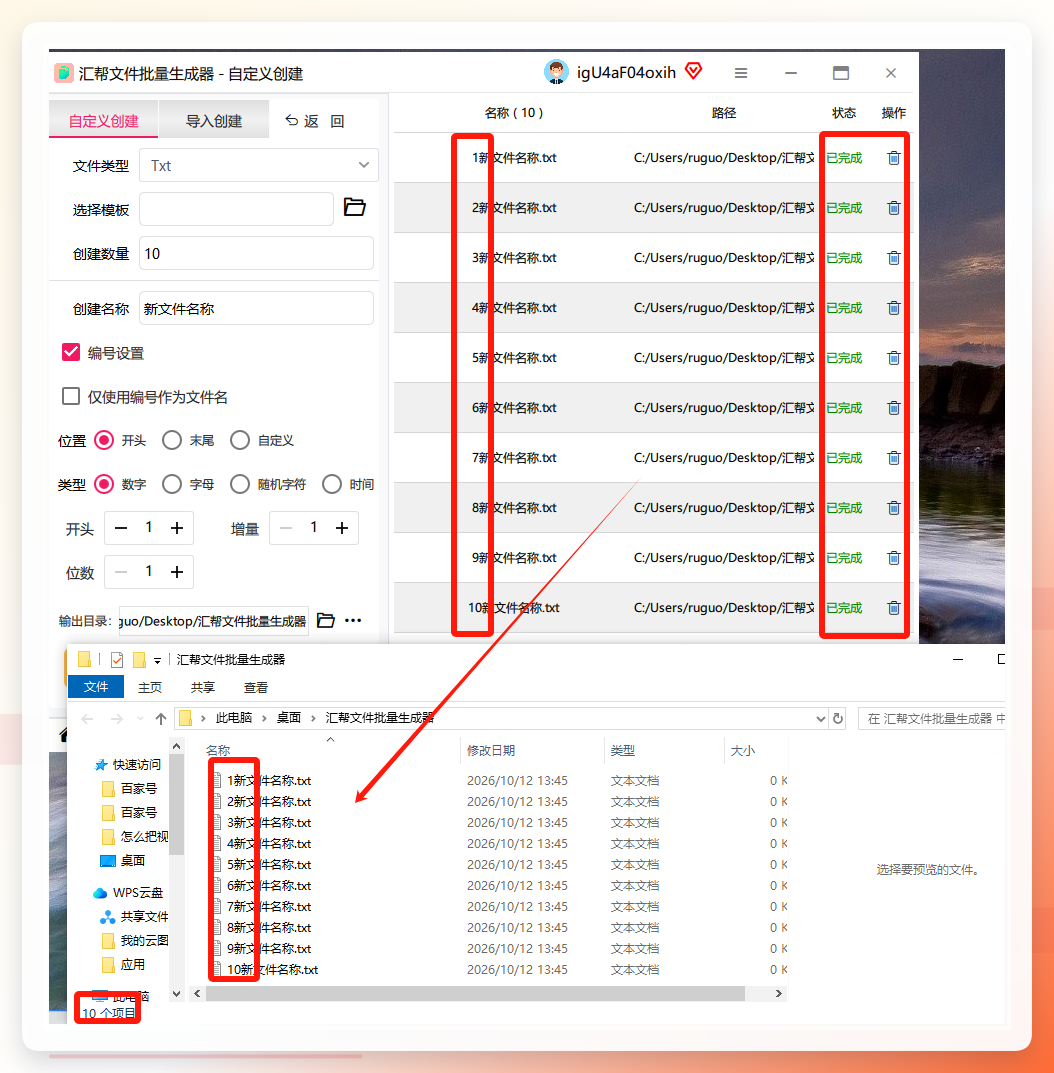The width and height of the screenshot is (1054, 1073).
Task: Refresh the Explorer folder view
Action: [x=838, y=719]
